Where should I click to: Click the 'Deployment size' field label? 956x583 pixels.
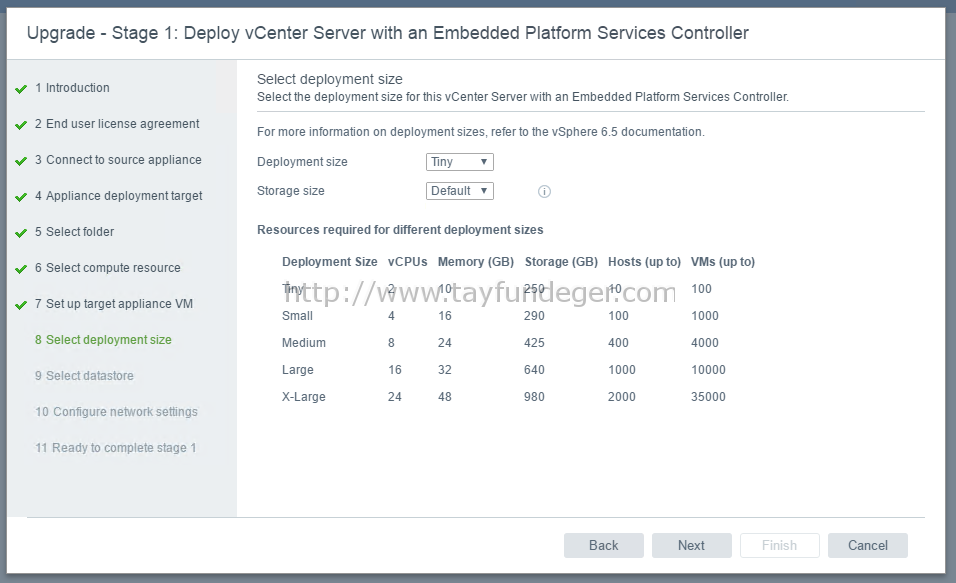[302, 162]
